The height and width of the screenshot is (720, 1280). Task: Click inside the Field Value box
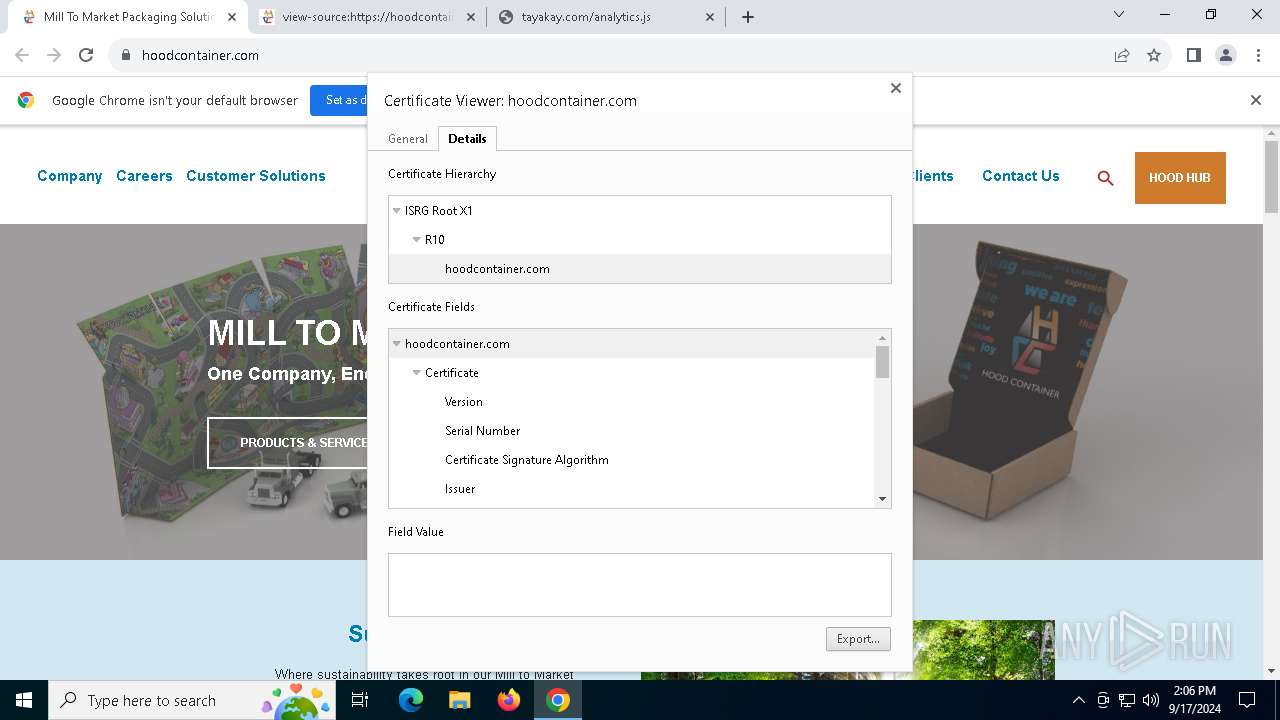640,585
